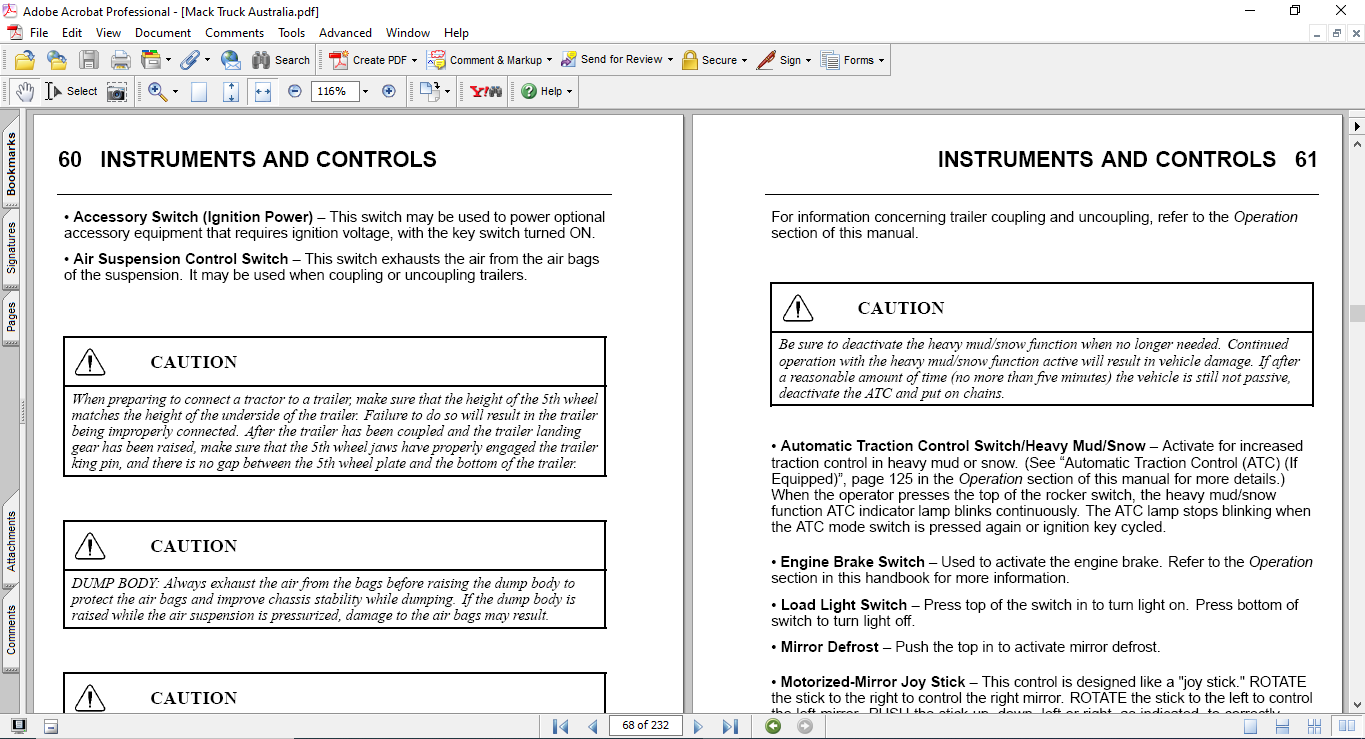Switch to Continuous - Facing layout
The height and width of the screenshot is (739, 1365).
point(1314,726)
